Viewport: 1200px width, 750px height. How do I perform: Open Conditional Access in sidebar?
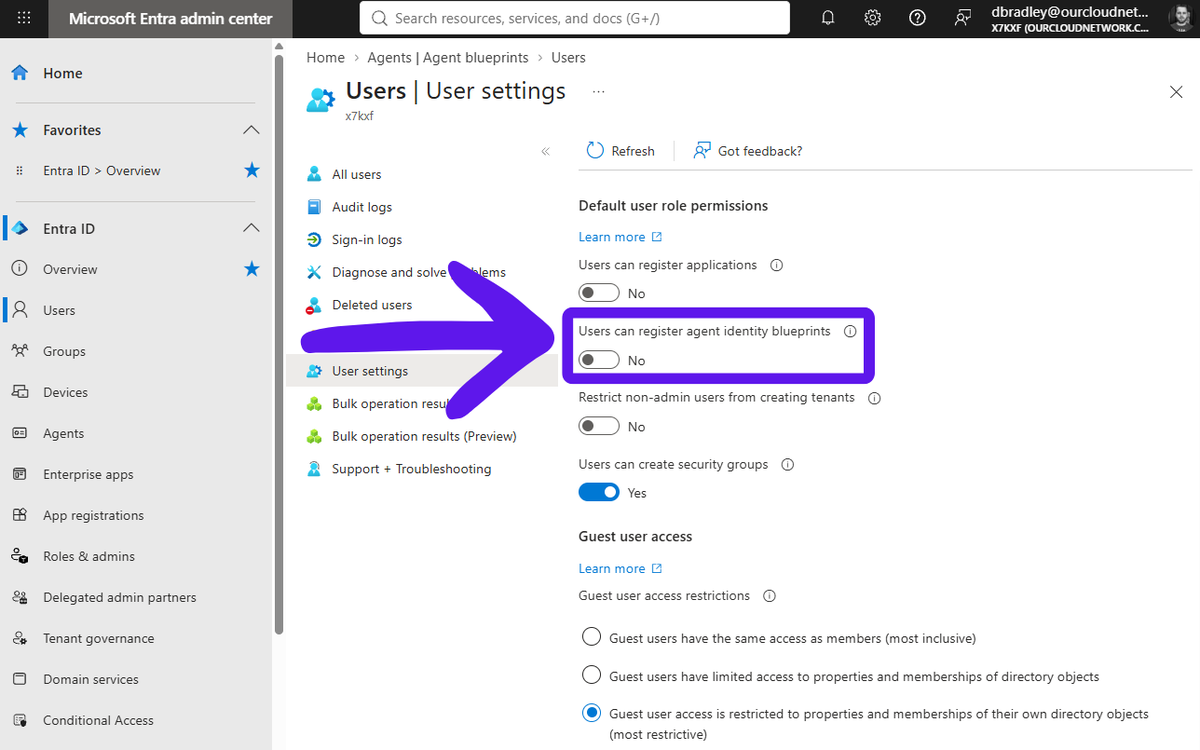tap(98, 720)
